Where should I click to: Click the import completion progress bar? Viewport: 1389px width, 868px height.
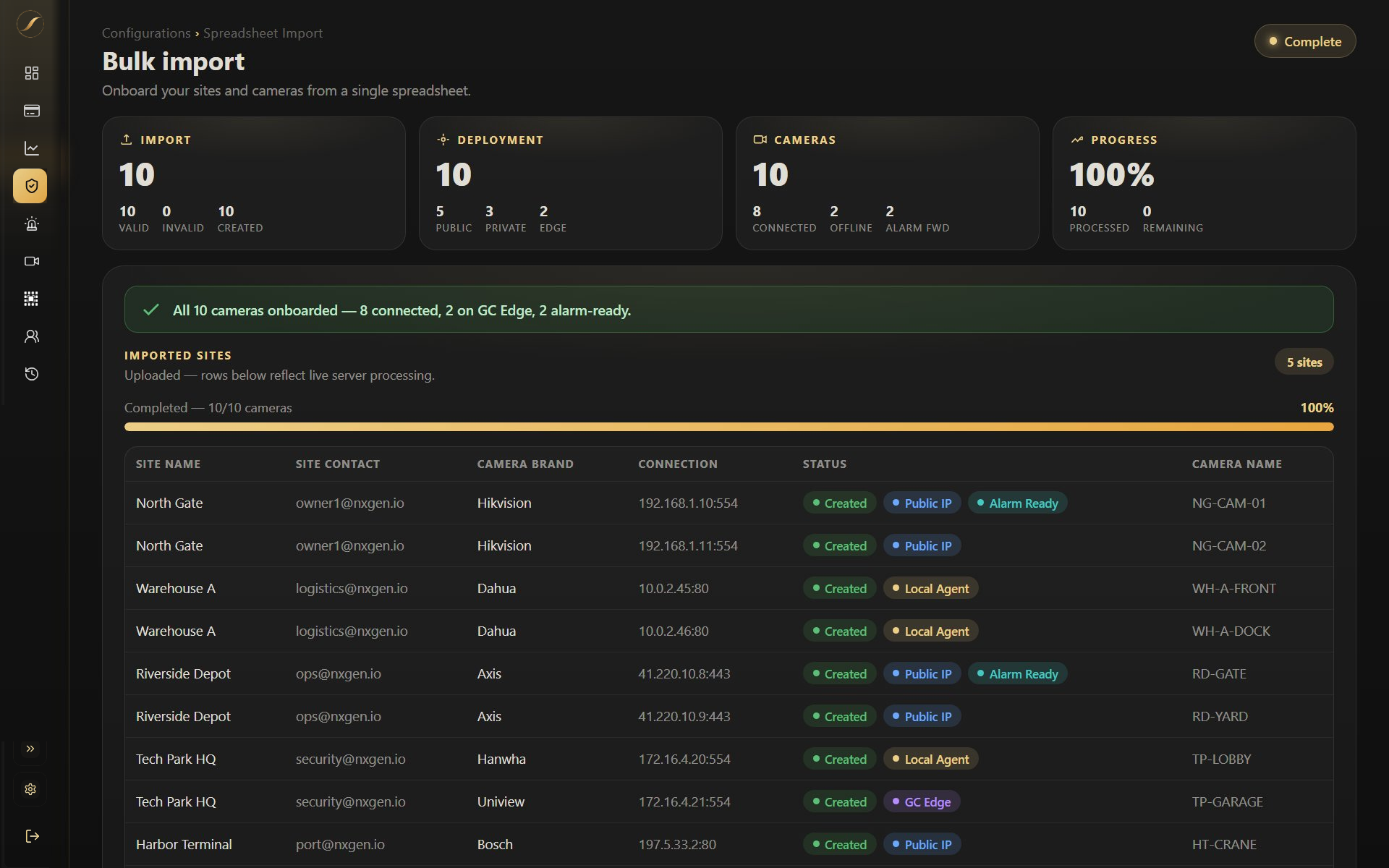coord(729,427)
